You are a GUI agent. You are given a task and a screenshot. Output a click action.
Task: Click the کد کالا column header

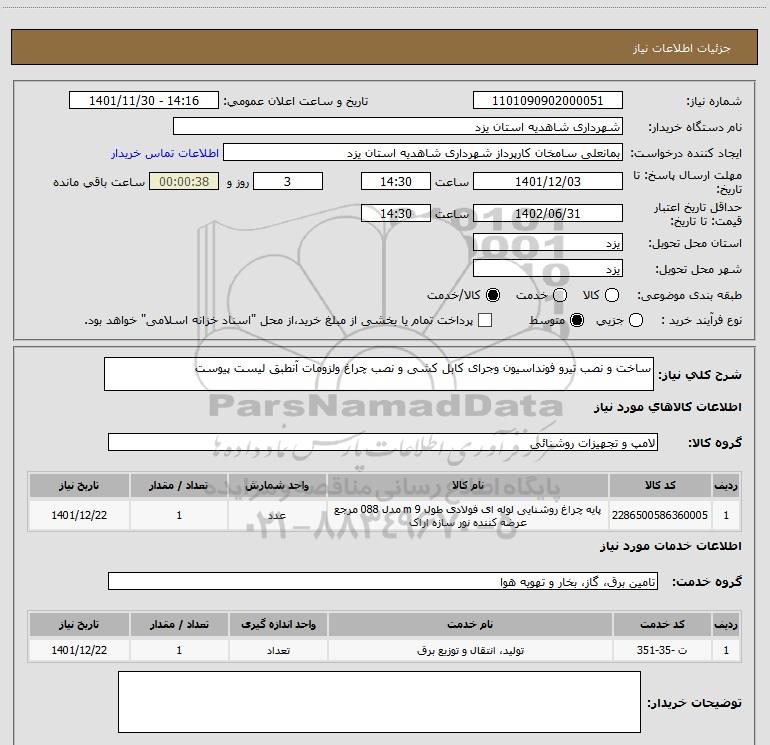[660, 486]
